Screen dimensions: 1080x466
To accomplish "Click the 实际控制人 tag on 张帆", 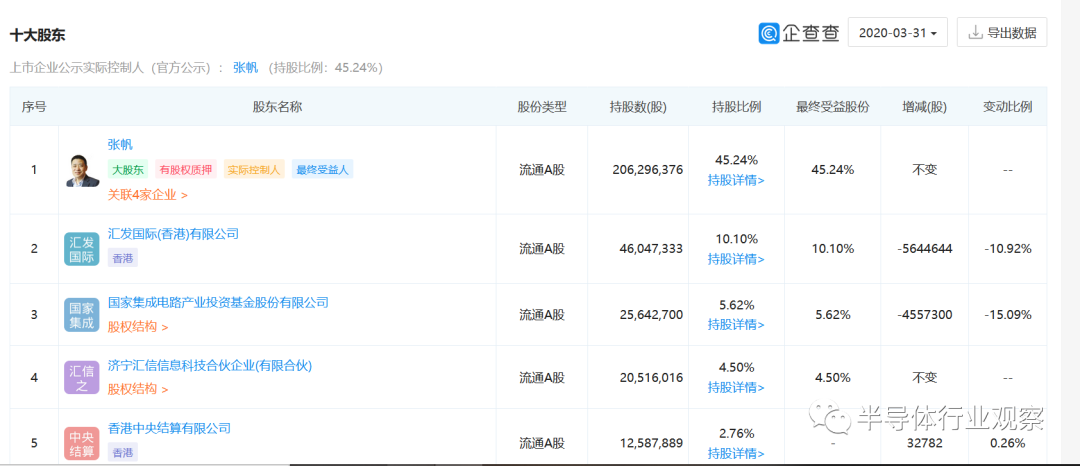I will pyautogui.click(x=254, y=169).
